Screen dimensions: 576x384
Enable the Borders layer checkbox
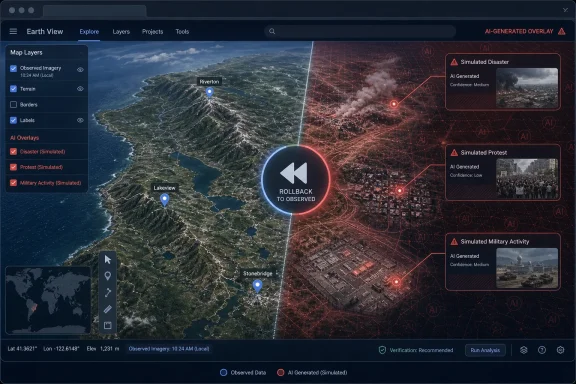(x=14, y=105)
